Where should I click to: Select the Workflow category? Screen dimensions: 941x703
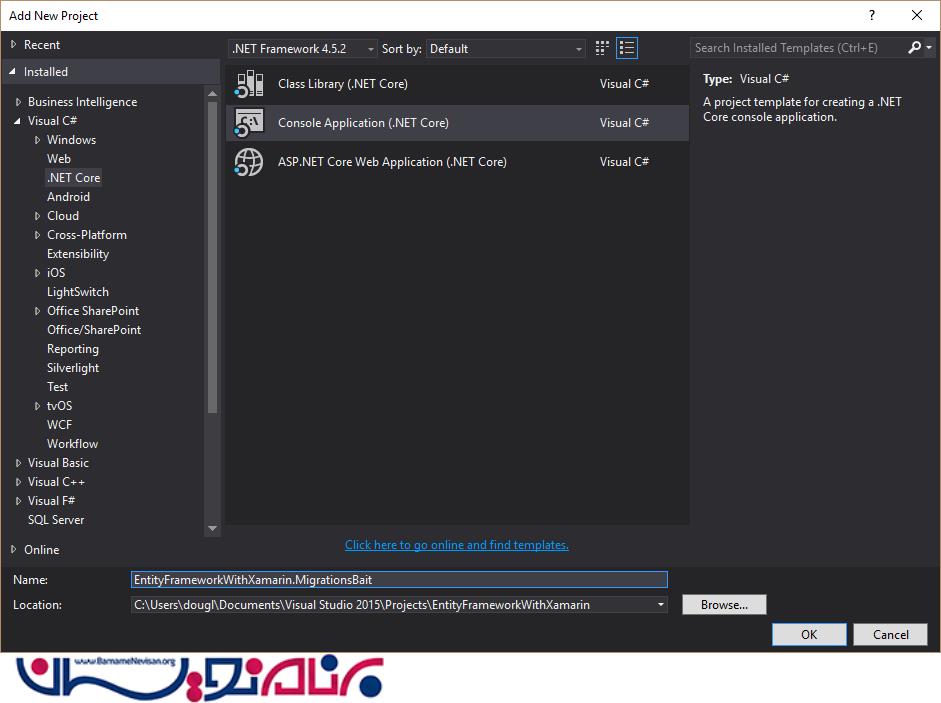coord(73,444)
